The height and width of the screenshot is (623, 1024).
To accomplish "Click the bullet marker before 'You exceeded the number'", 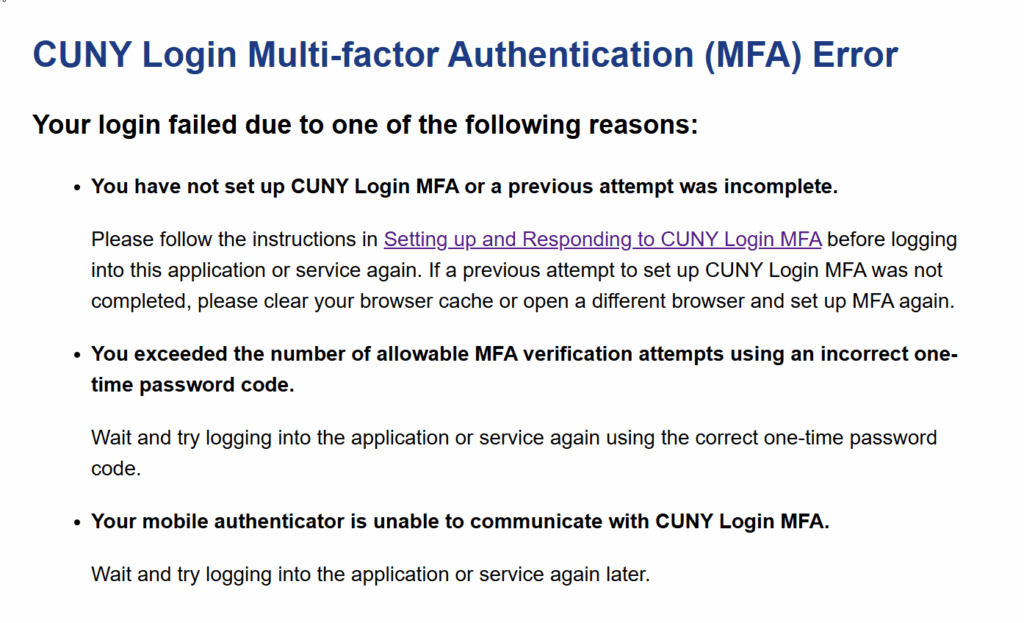I will 77,355.
